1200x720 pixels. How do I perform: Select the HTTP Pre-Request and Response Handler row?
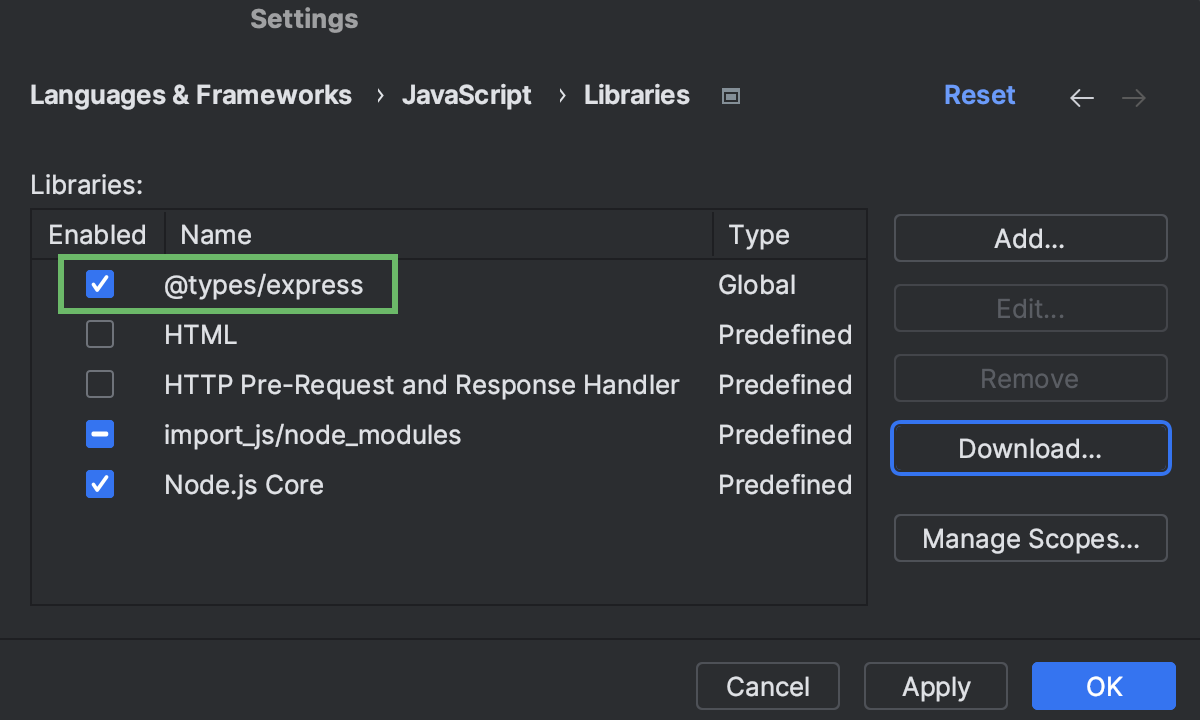(x=421, y=384)
